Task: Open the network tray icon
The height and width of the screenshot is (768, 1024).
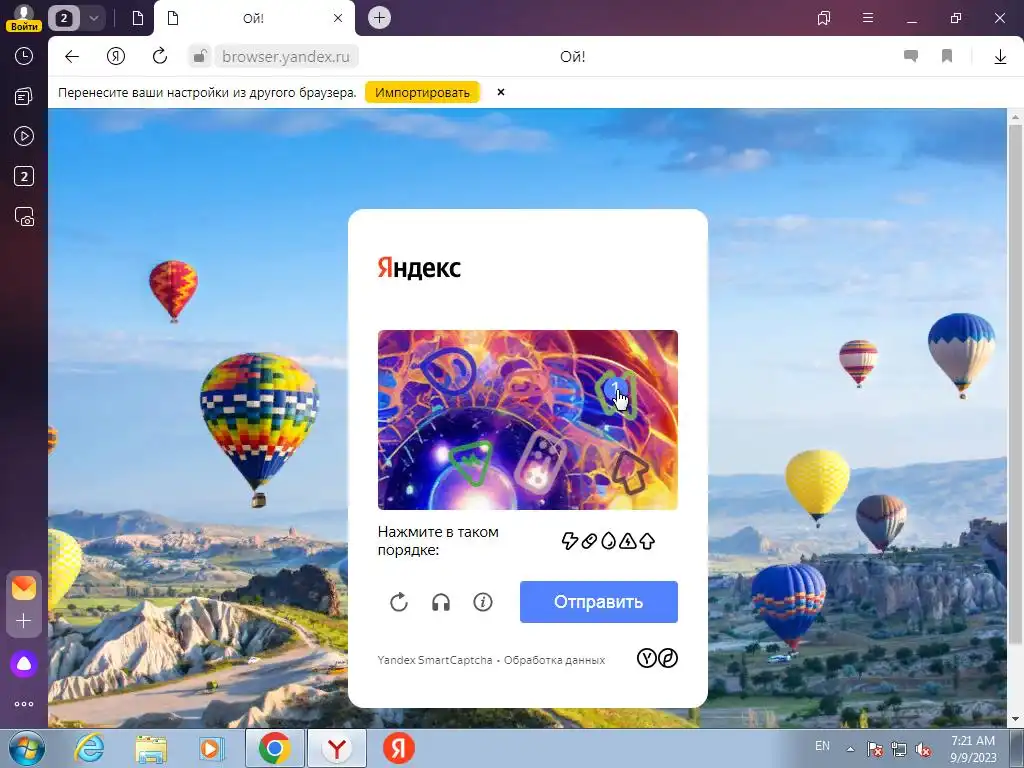Action: 899,750
